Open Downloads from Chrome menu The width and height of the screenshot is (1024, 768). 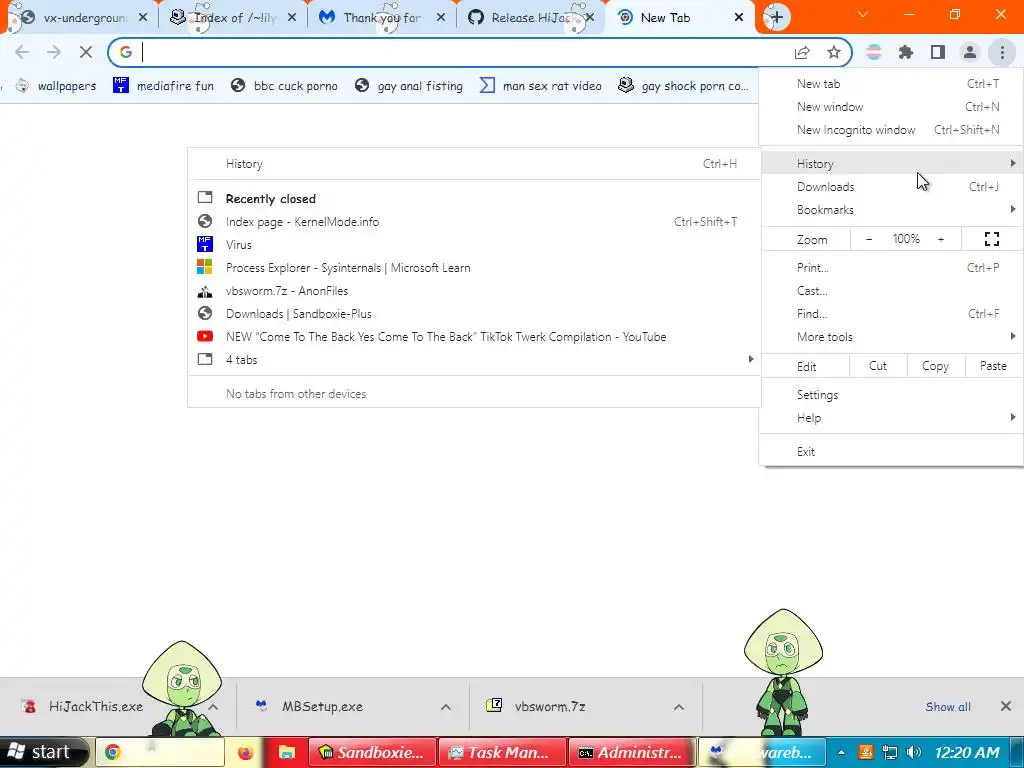pyautogui.click(x=891, y=187)
